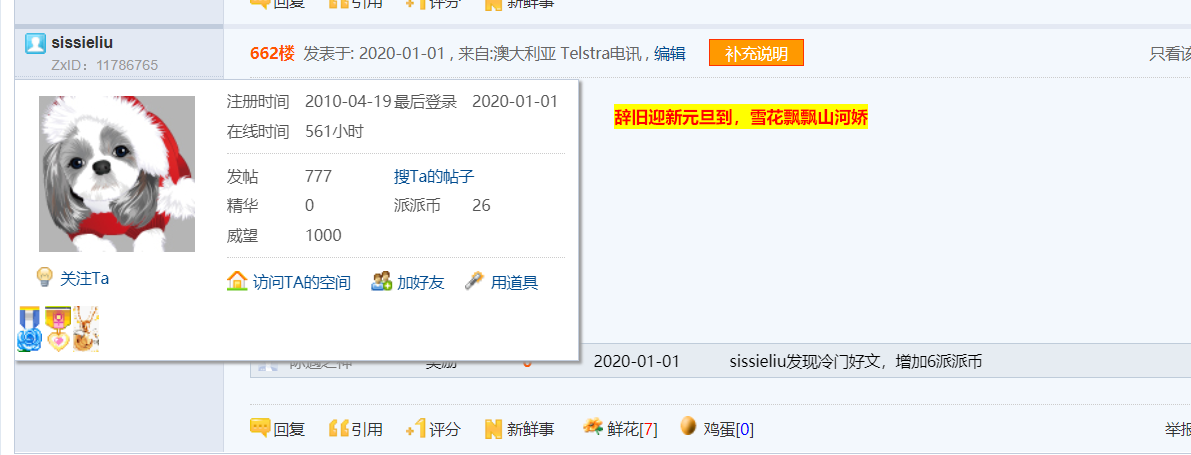Click the orange 补充说明 button
Viewport: 1191px width, 455px height.
click(x=756, y=53)
